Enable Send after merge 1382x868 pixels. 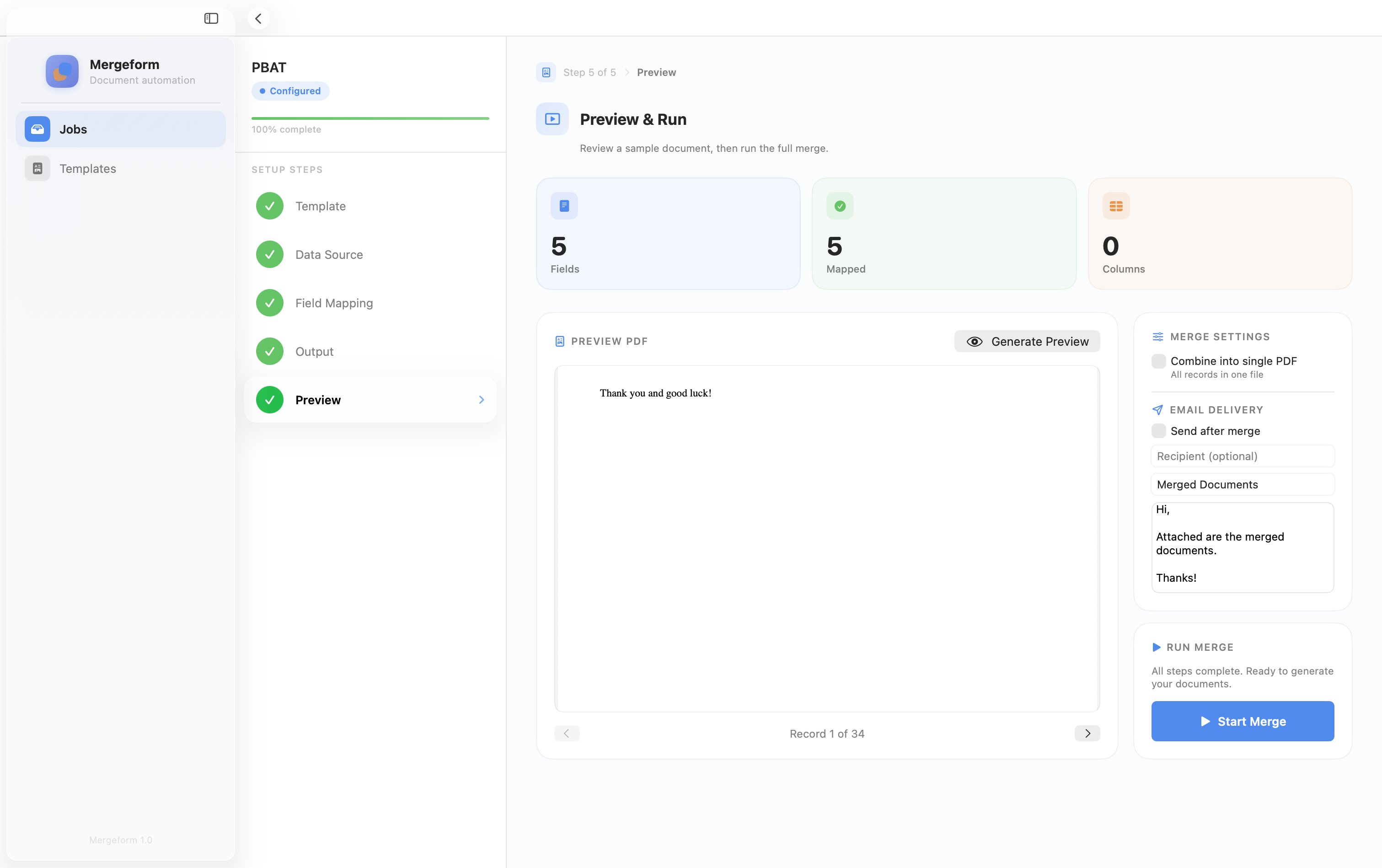coord(1159,430)
